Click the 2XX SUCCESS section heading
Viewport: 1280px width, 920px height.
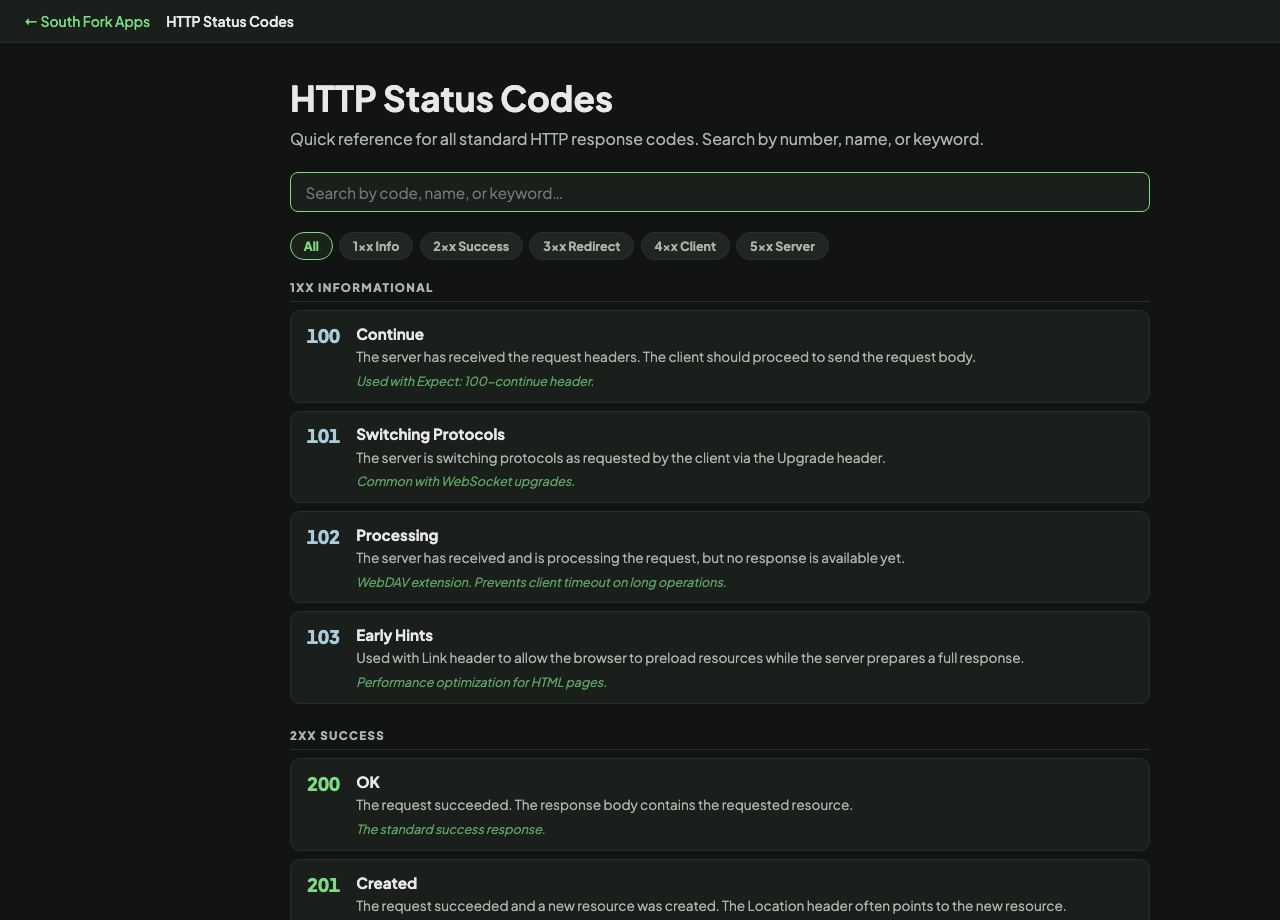337,736
